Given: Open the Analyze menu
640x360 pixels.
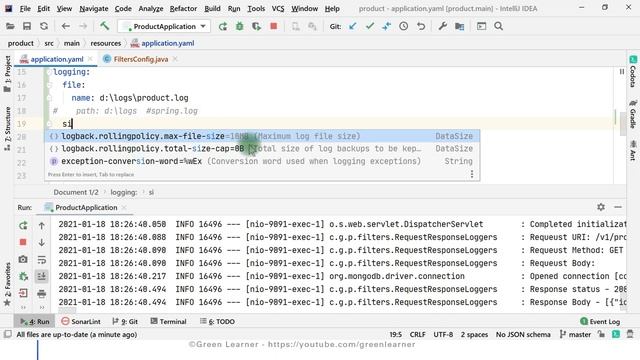Looking at the screenshot, I should (151, 9).
